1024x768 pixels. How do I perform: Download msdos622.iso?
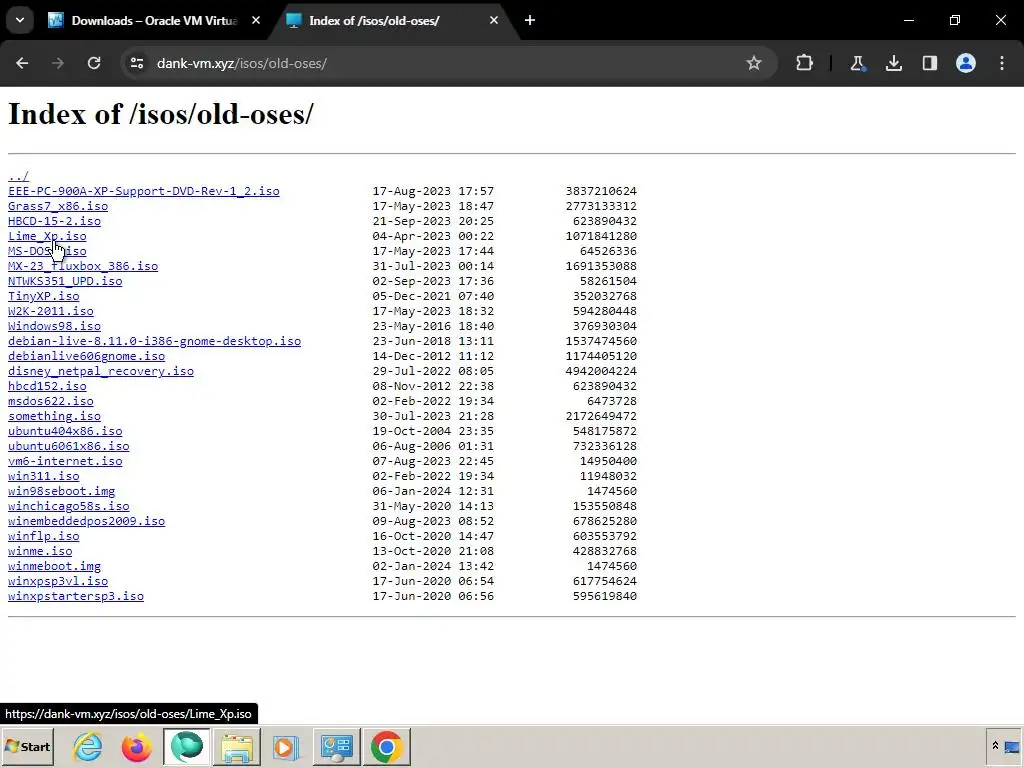pos(51,402)
